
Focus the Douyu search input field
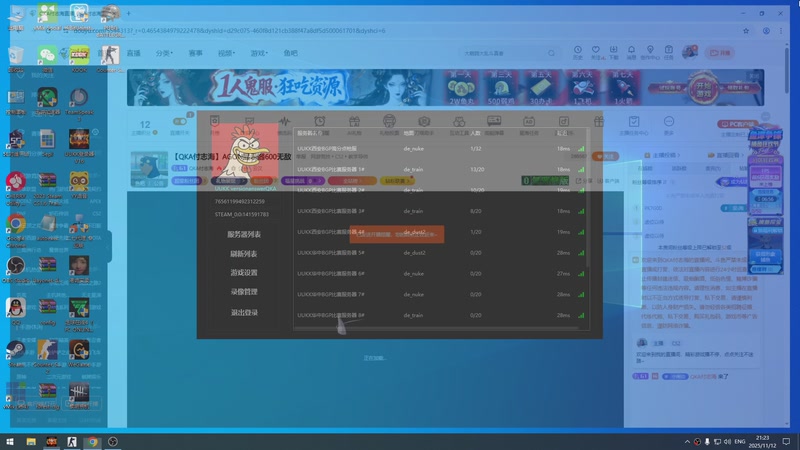tap(504, 53)
